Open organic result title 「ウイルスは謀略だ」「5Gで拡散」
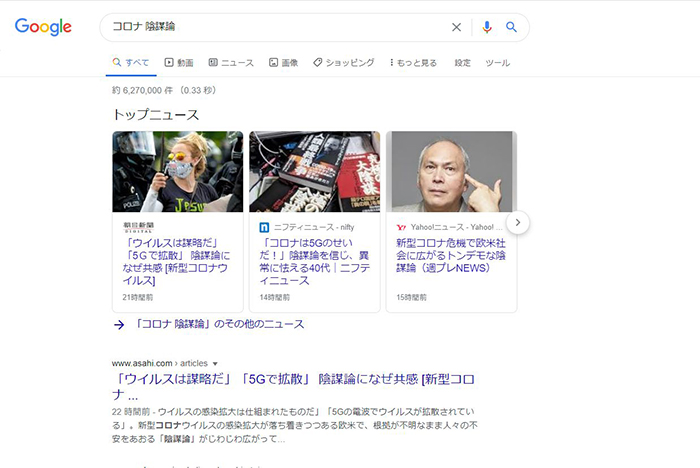 click(293, 387)
